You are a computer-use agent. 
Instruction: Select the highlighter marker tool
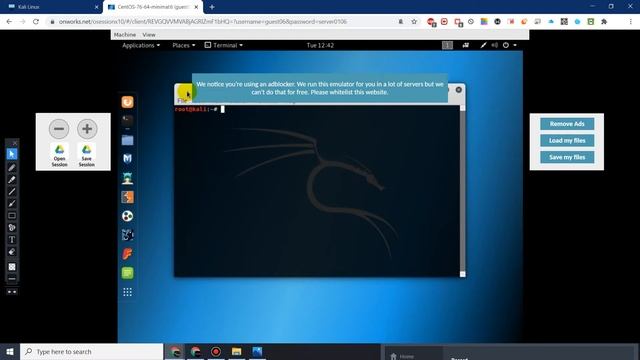click(x=12, y=180)
